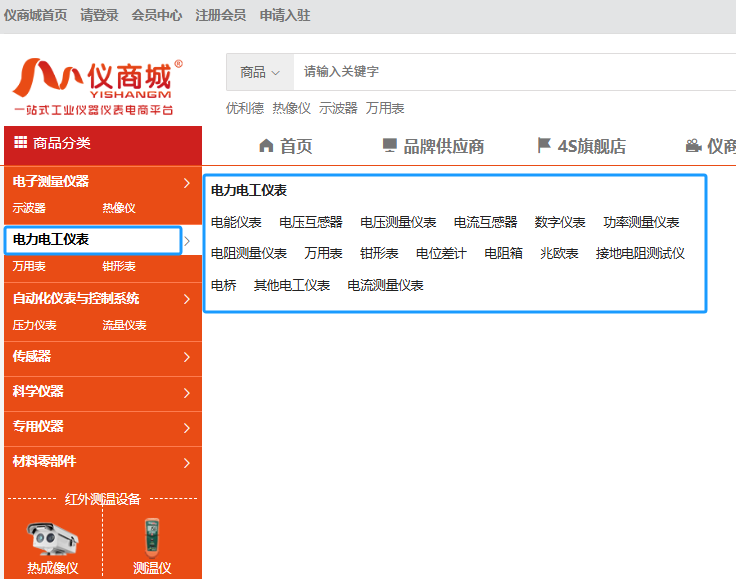The height and width of the screenshot is (579, 736).
Task: Click the 仪商城 logo
Action: pos(97,86)
